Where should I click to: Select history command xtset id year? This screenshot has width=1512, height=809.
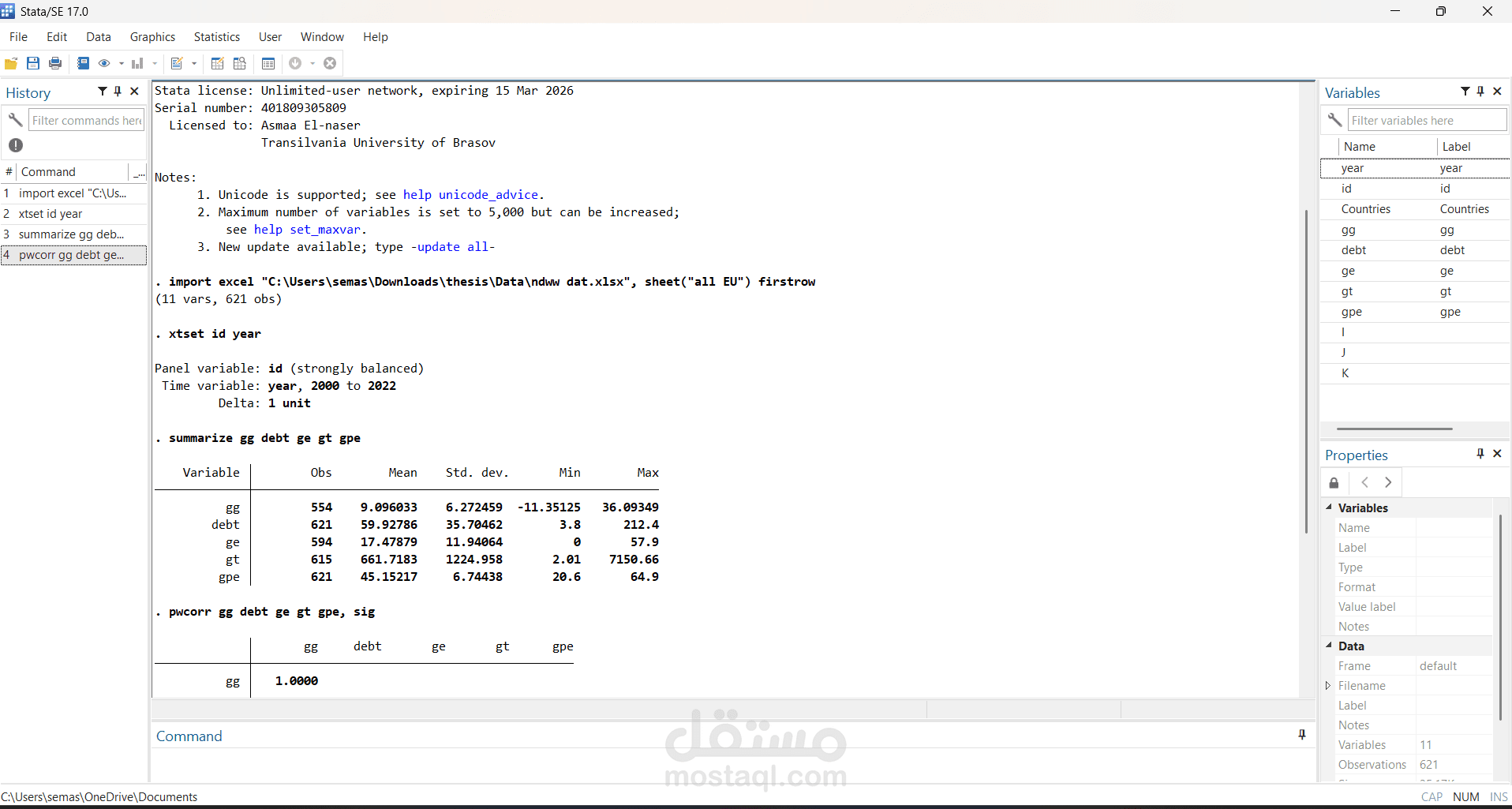pyautogui.click(x=73, y=214)
